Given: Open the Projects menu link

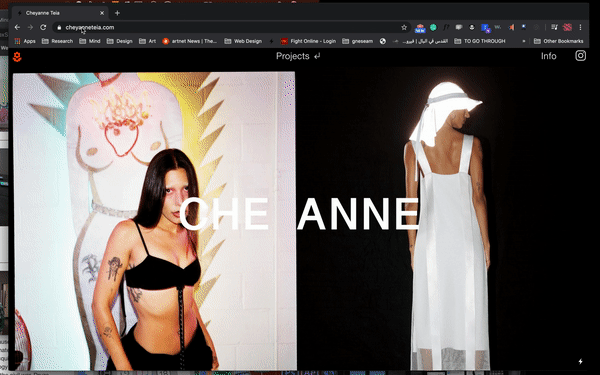Looking at the screenshot, I should pyautogui.click(x=298, y=56).
